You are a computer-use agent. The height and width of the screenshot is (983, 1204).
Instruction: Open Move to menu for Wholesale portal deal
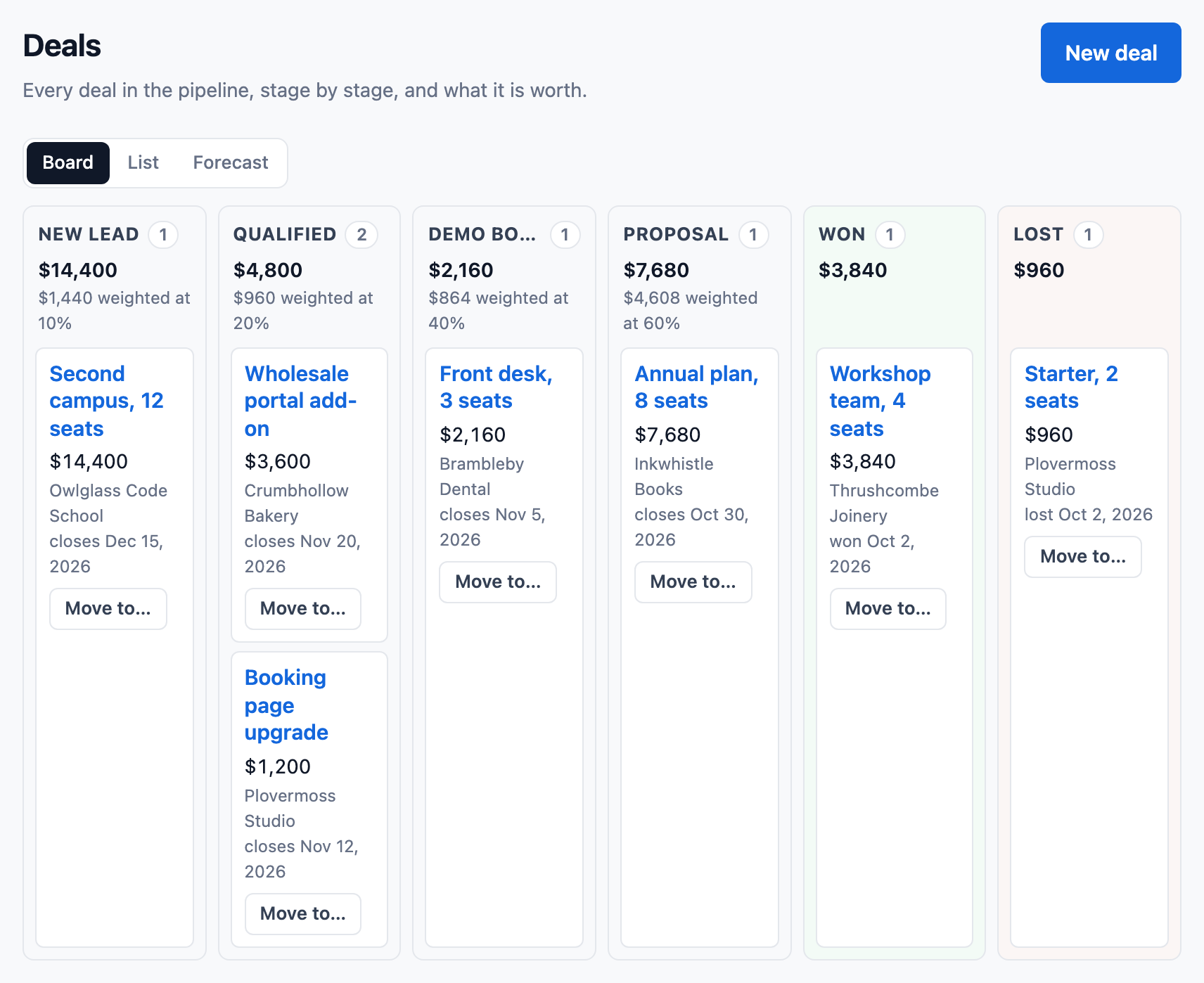pos(303,609)
